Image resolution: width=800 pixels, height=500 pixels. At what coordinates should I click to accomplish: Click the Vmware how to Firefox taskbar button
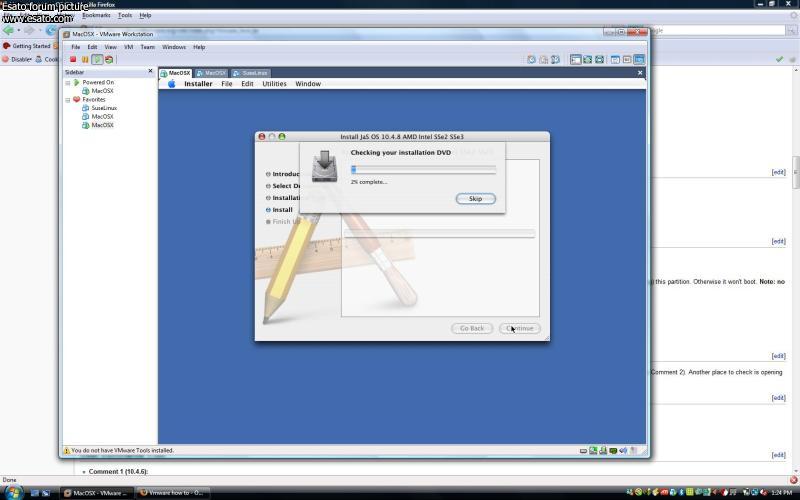[x=173, y=493]
